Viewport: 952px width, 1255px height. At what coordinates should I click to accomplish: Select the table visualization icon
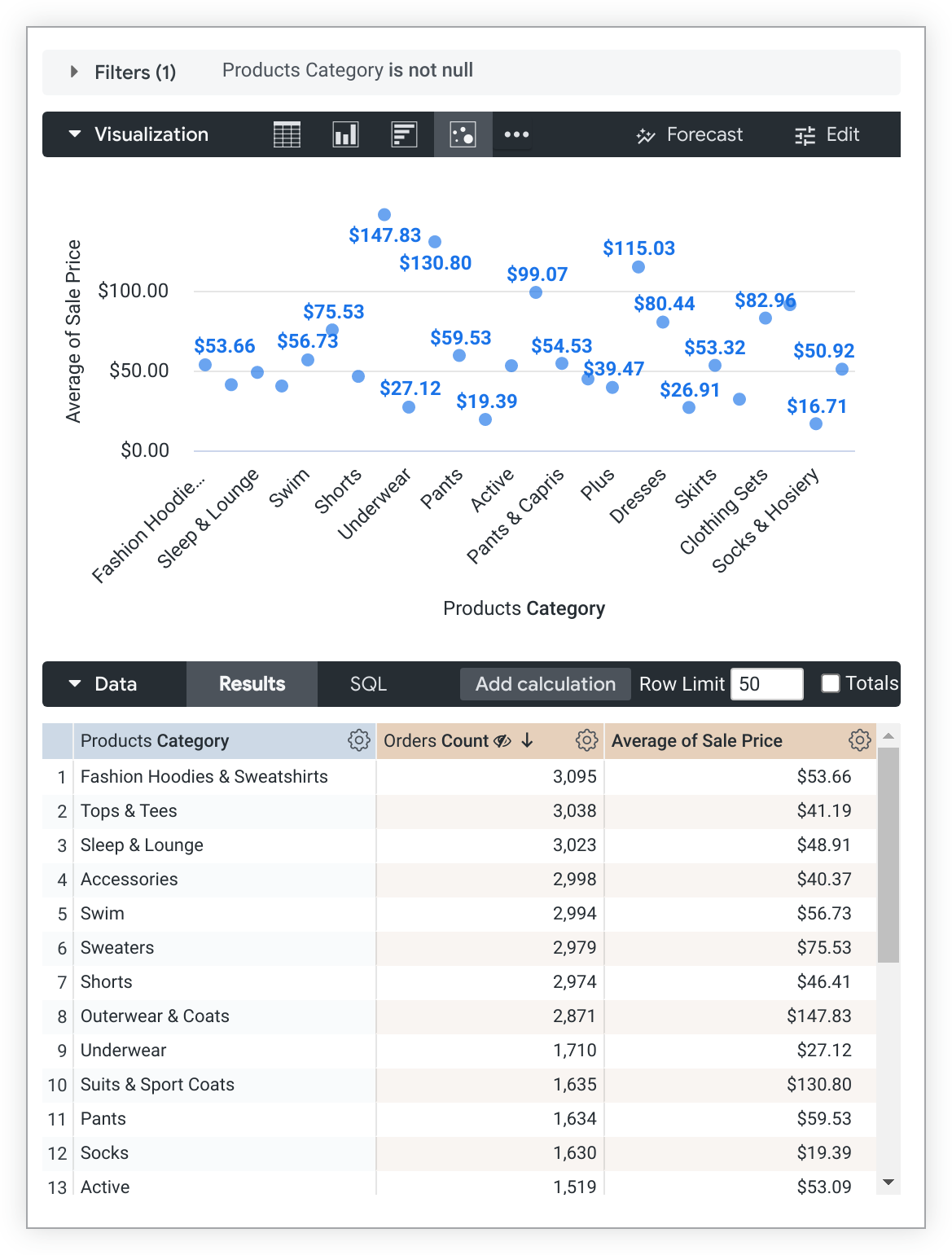(287, 134)
